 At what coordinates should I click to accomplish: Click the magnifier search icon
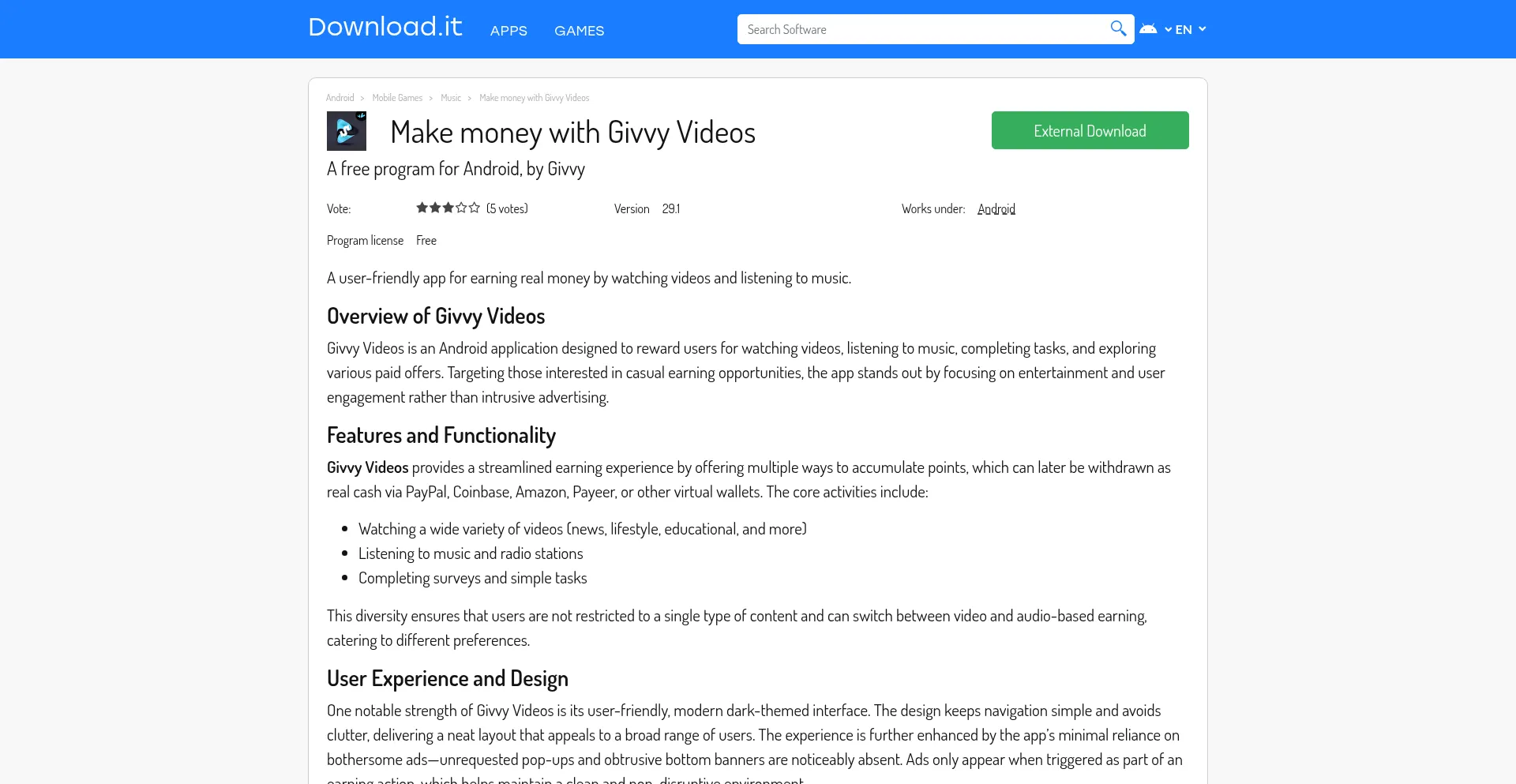(x=1118, y=29)
